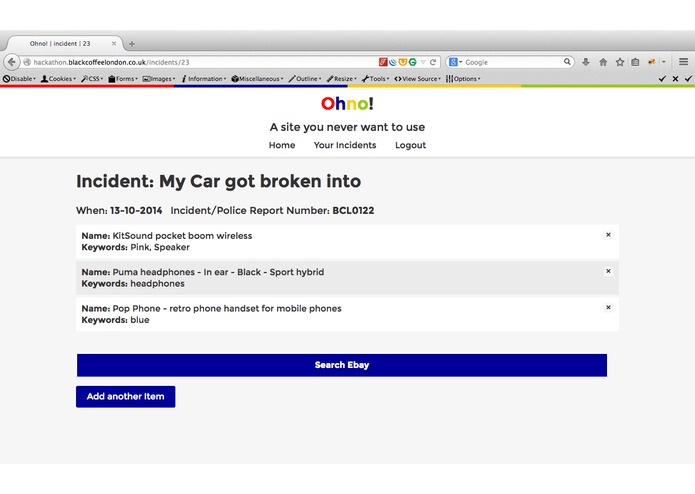Viewport: 695px width, 494px height.
Task: Bookmark this page with the star icon
Action: tap(620, 62)
